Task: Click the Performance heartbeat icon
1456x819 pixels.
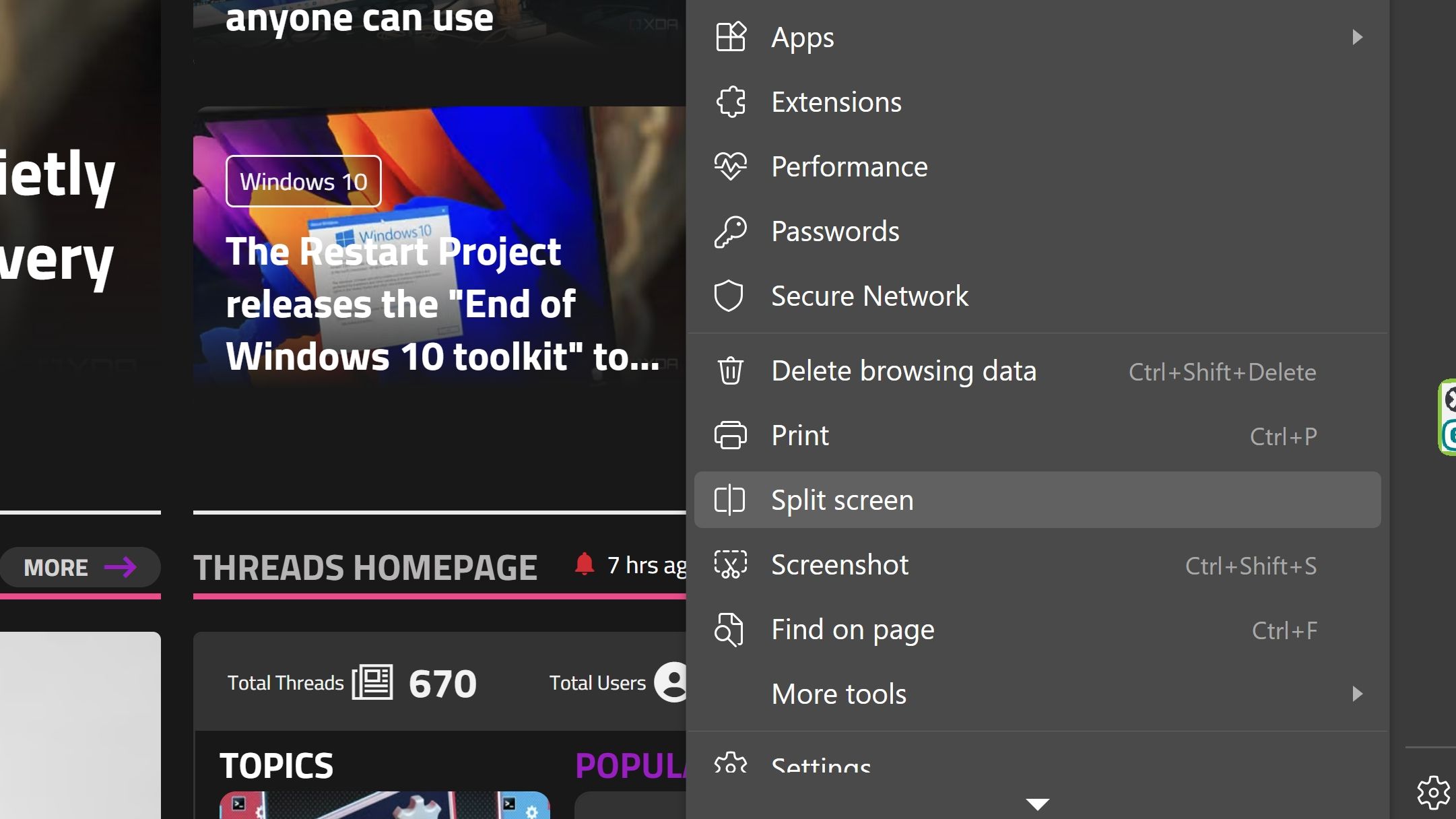Action: pos(730,166)
